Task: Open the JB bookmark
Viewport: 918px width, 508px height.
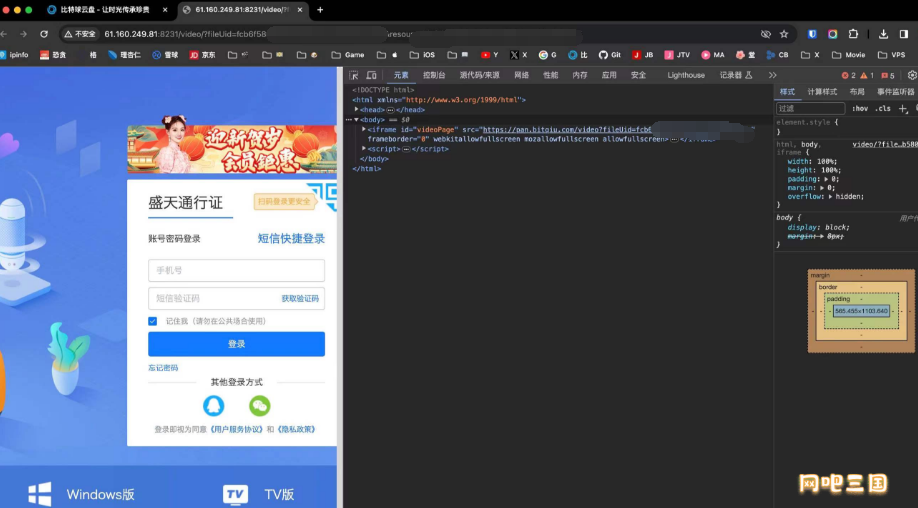Action: (x=642, y=55)
